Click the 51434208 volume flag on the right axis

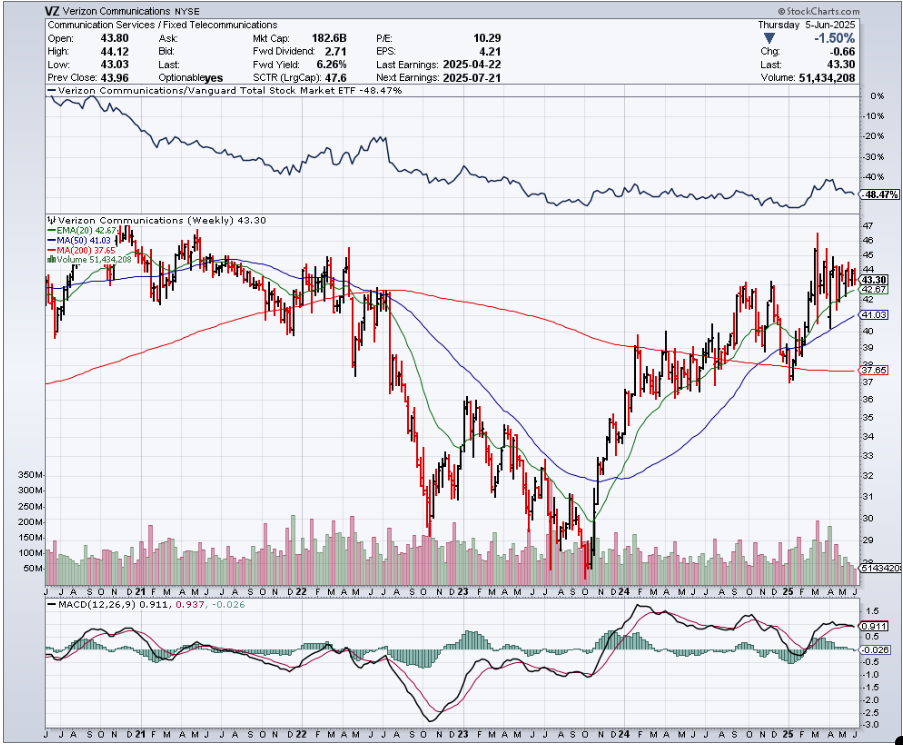[x=880, y=568]
